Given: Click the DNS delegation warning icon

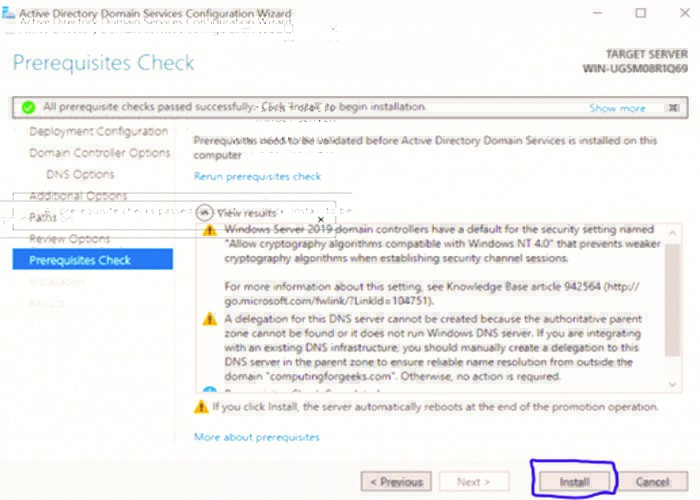Looking at the screenshot, I should 209,319.
